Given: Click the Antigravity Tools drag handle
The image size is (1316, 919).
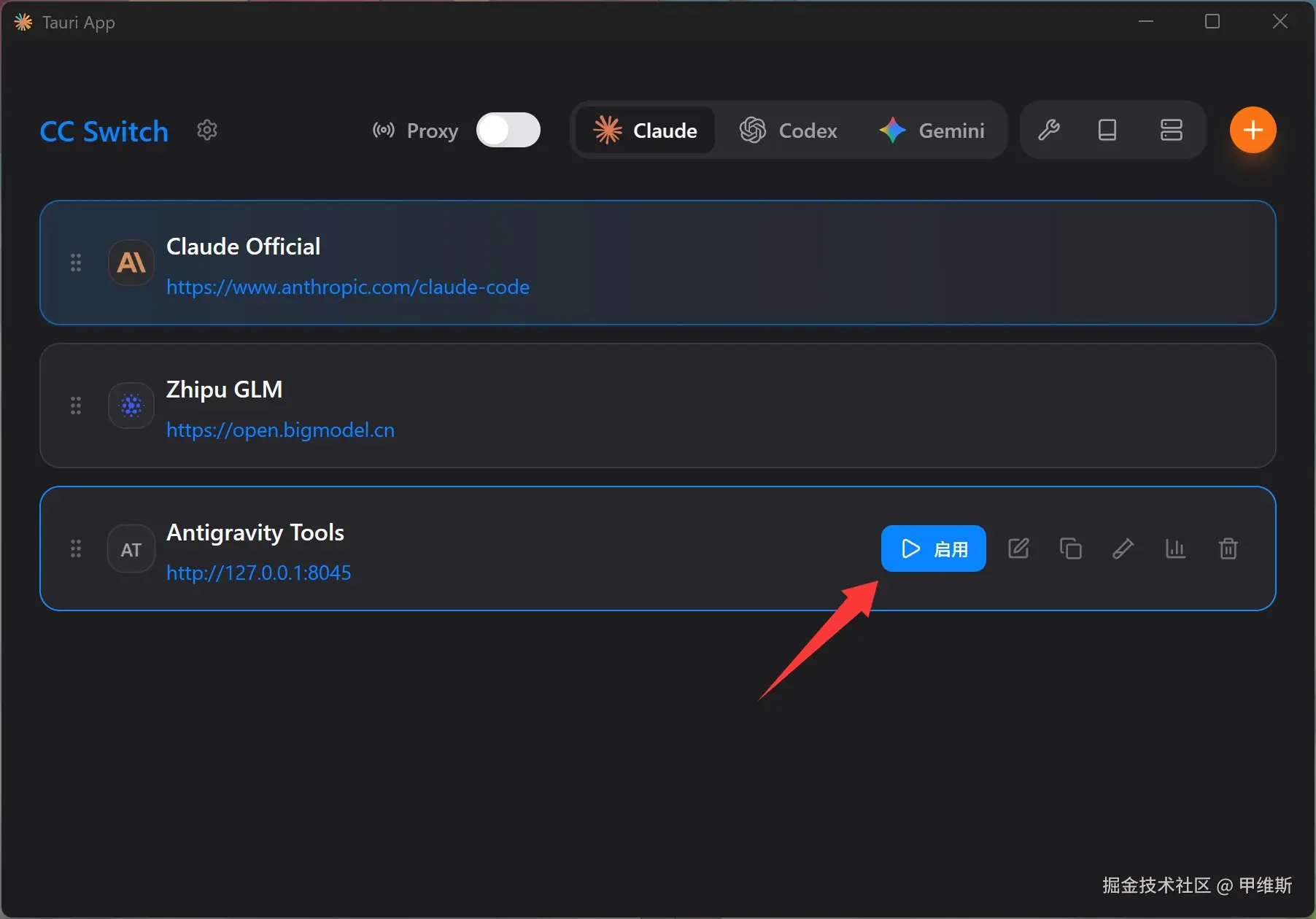Looking at the screenshot, I should pyautogui.click(x=76, y=548).
